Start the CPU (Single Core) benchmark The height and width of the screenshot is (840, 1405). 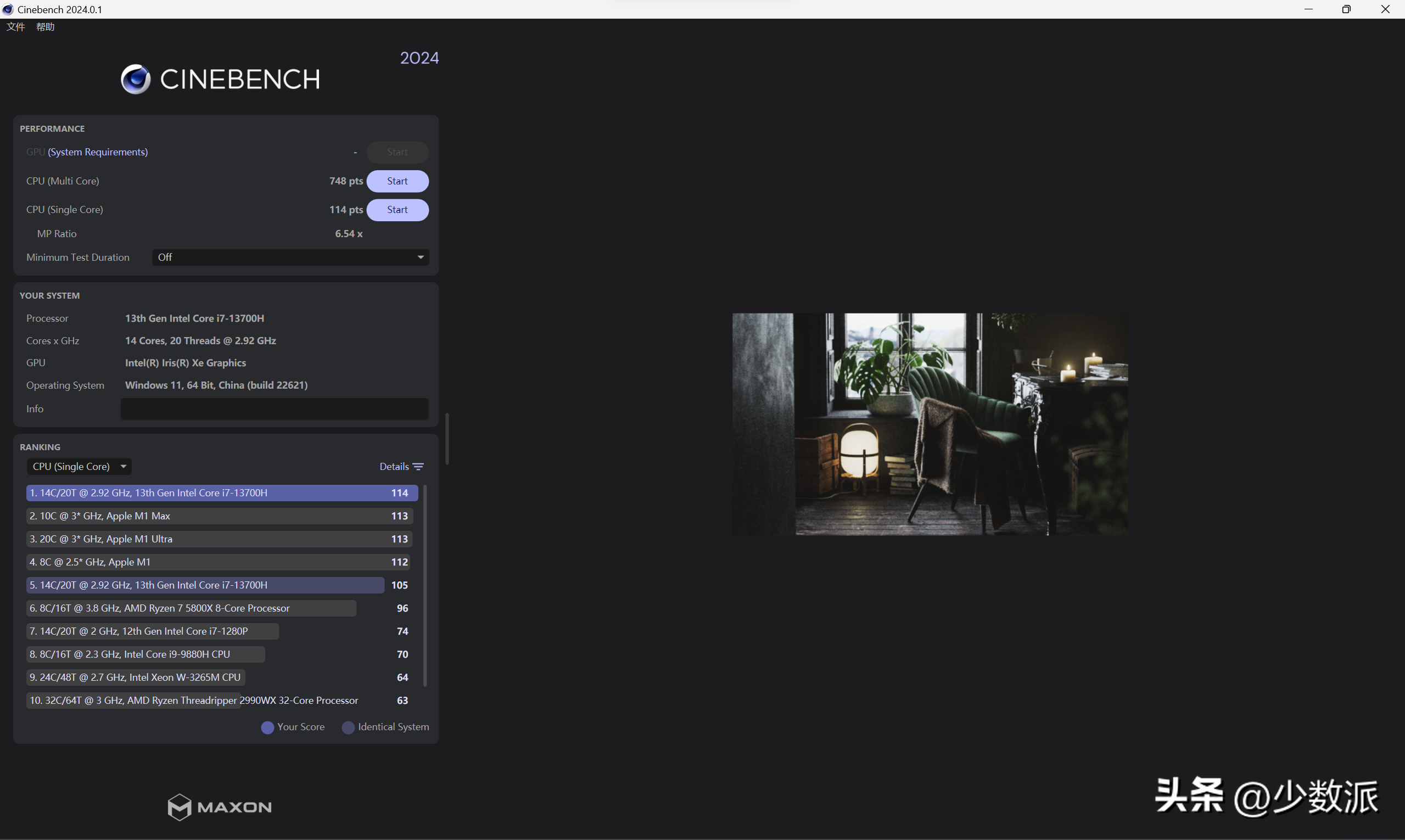[x=398, y=210]
